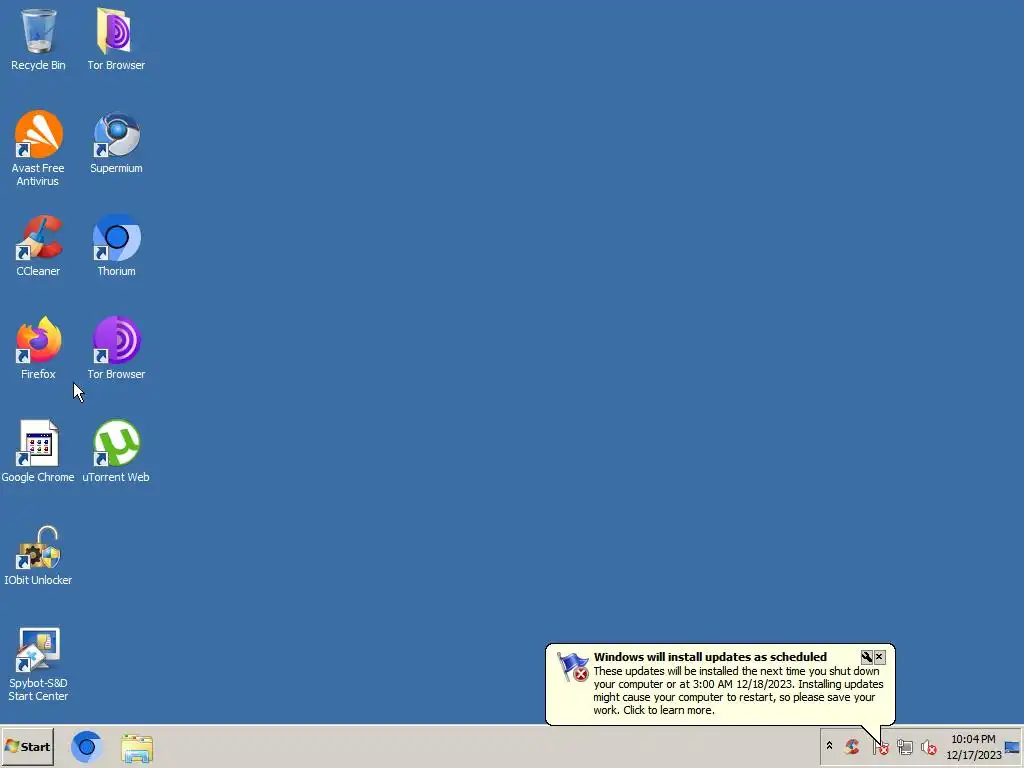Open Thorium from the taskbar
The image size is (1024, 768).
[86, 747]
